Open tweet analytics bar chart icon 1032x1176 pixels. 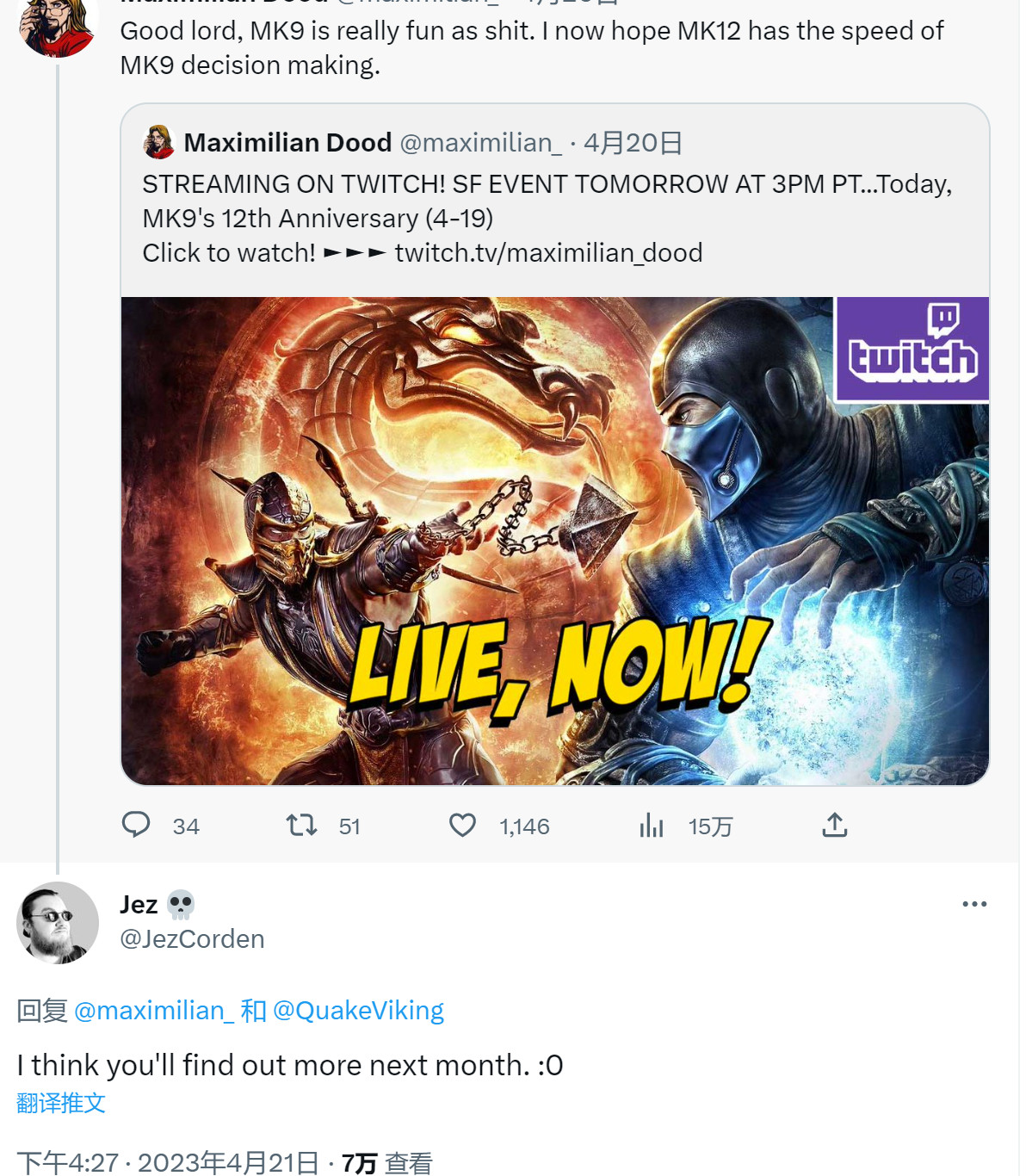[x=652, y=826]
